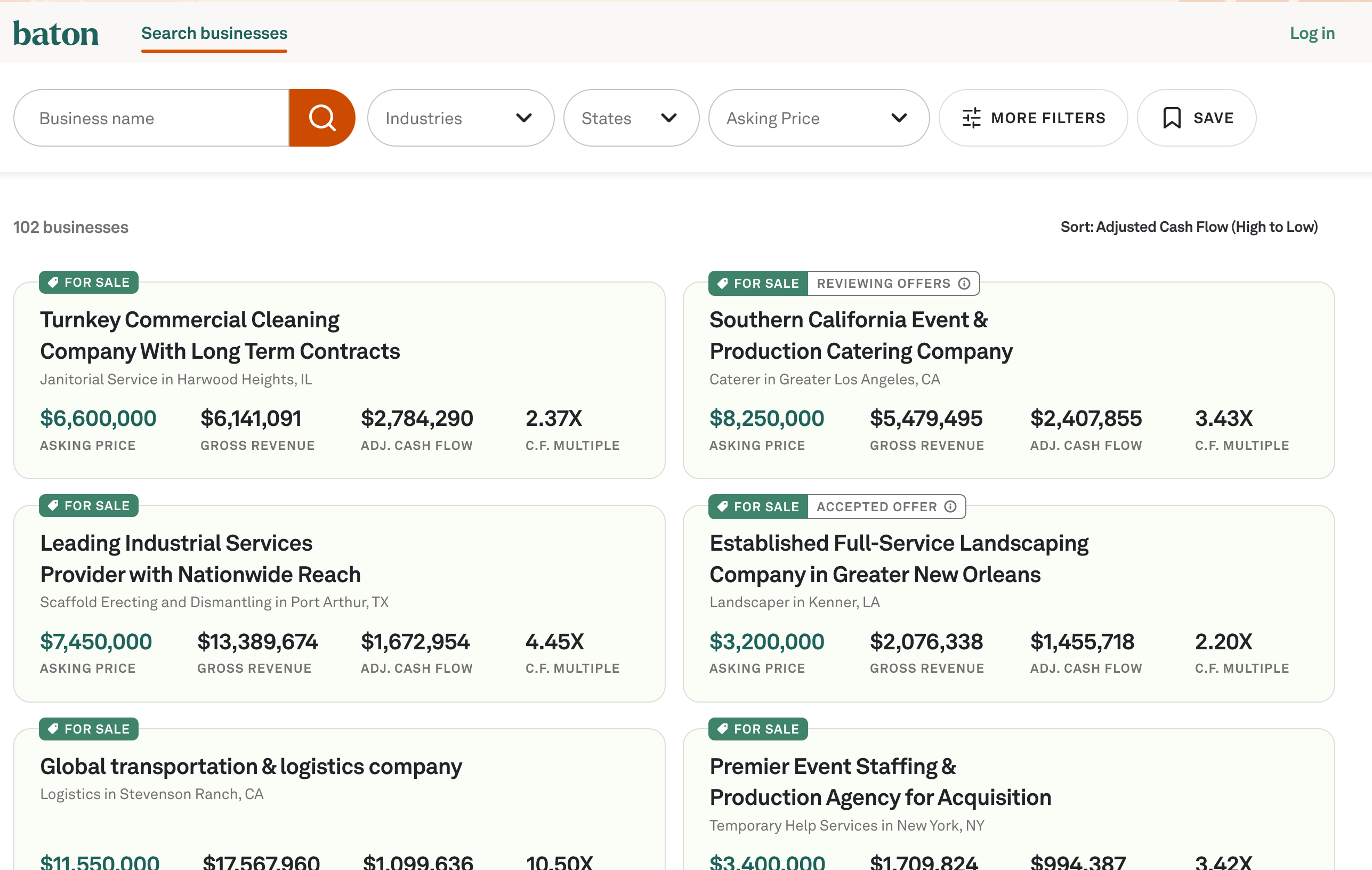
Task: Click the baton logo
Action: click(x=56, y=34)
